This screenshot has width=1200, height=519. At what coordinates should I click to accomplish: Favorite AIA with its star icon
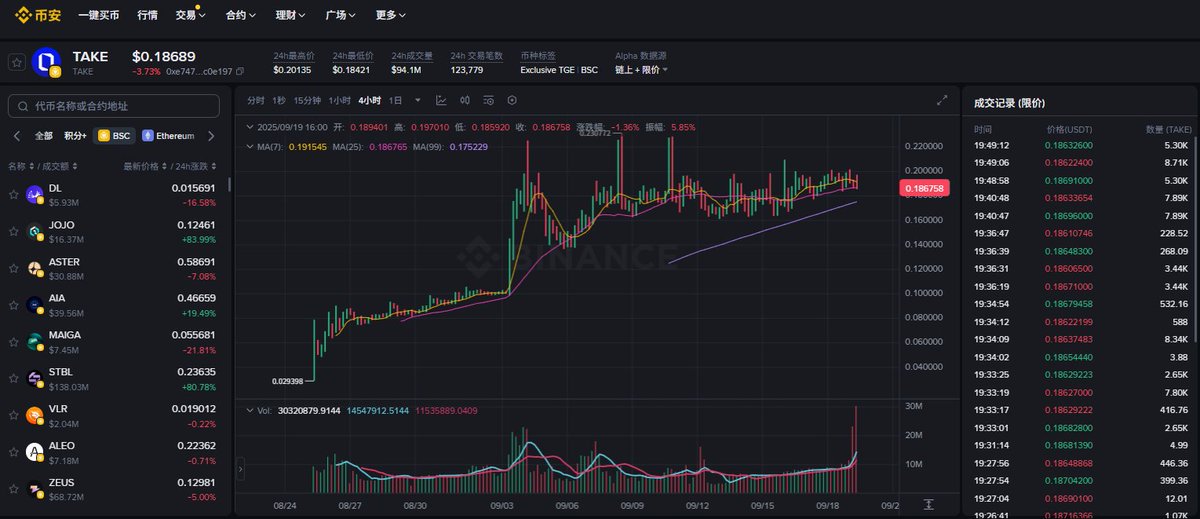point(14,304)
